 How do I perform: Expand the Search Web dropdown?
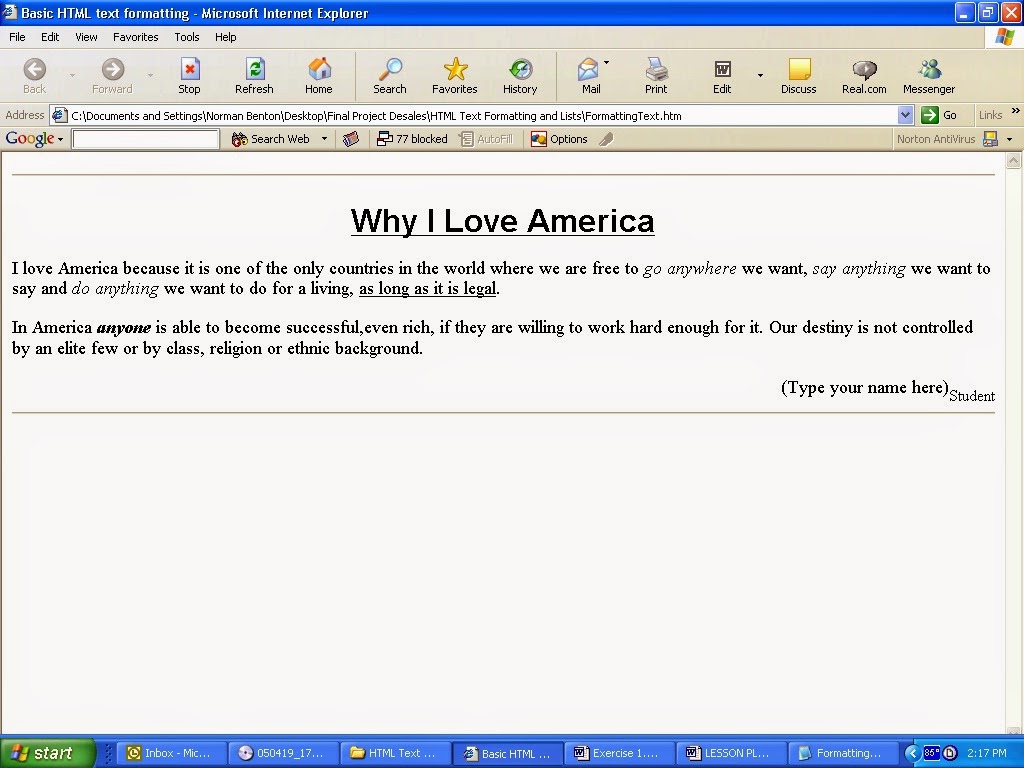(x=324, y=139)
